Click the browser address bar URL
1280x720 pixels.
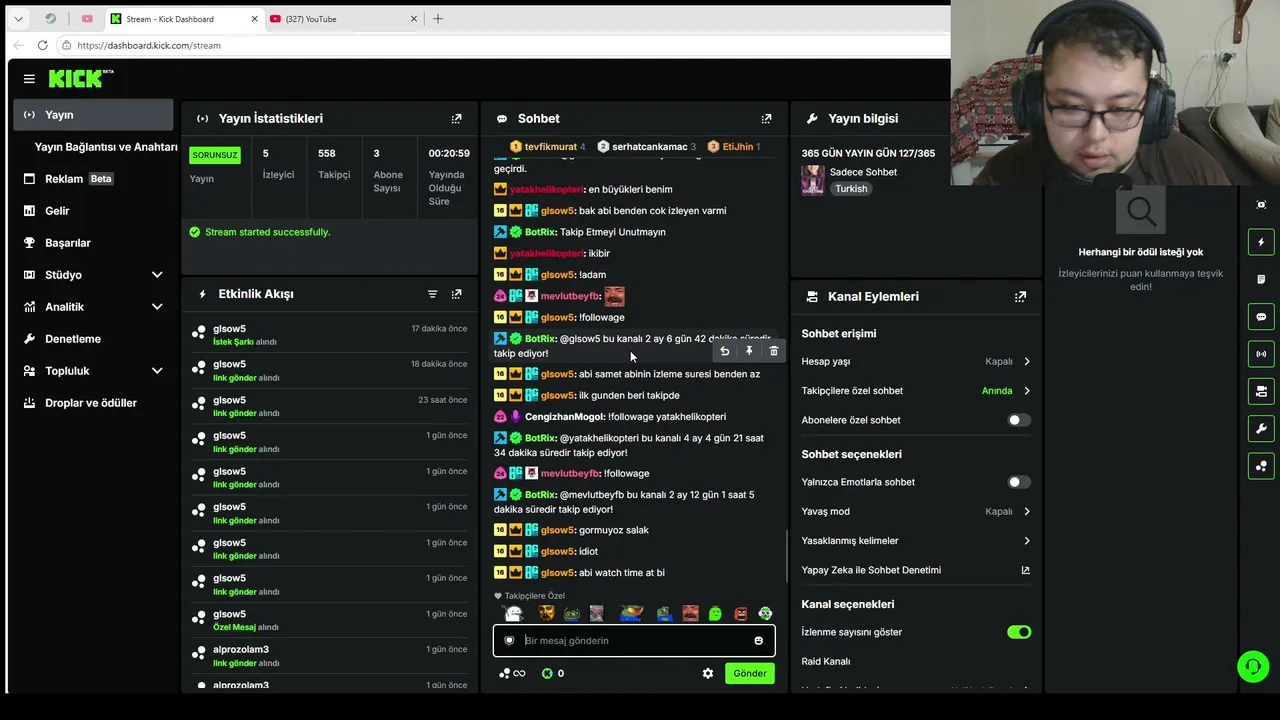149,45
